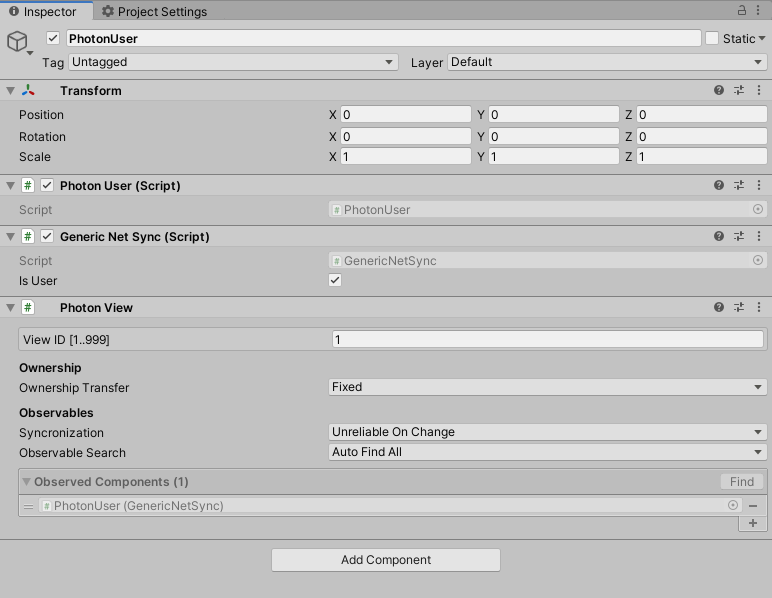Click object picker for PhotonUser script field
772x598 pixels.
(758, 209)
